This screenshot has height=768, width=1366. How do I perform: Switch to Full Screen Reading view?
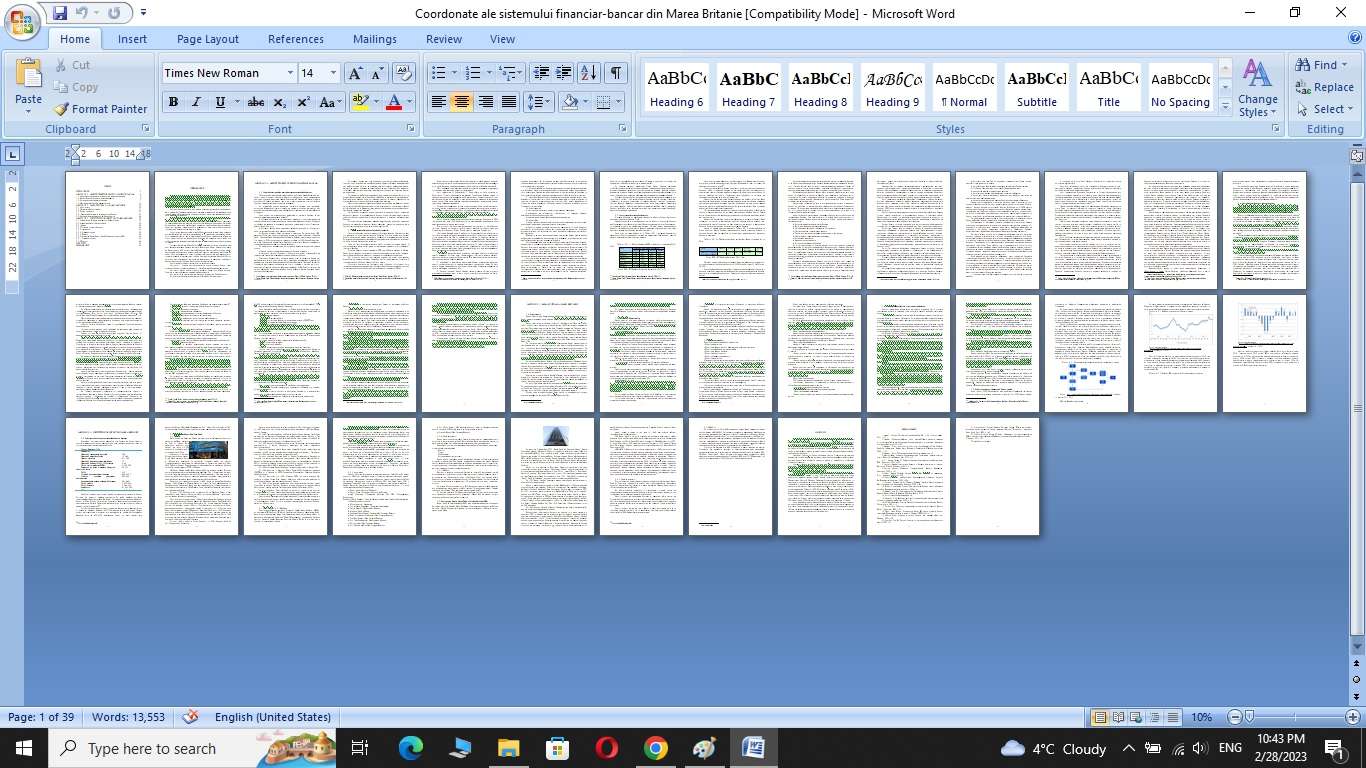point(1117,717)
